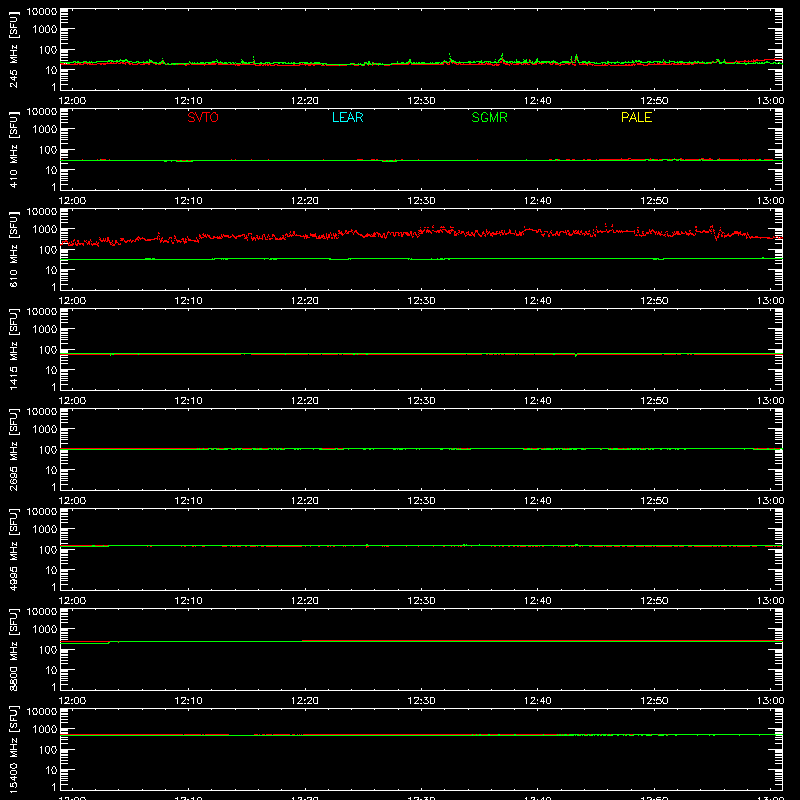
Task: Click the 12:00 tick label below the 610 MHz plot
Action: pyautogui.click(x=72, y=301)
